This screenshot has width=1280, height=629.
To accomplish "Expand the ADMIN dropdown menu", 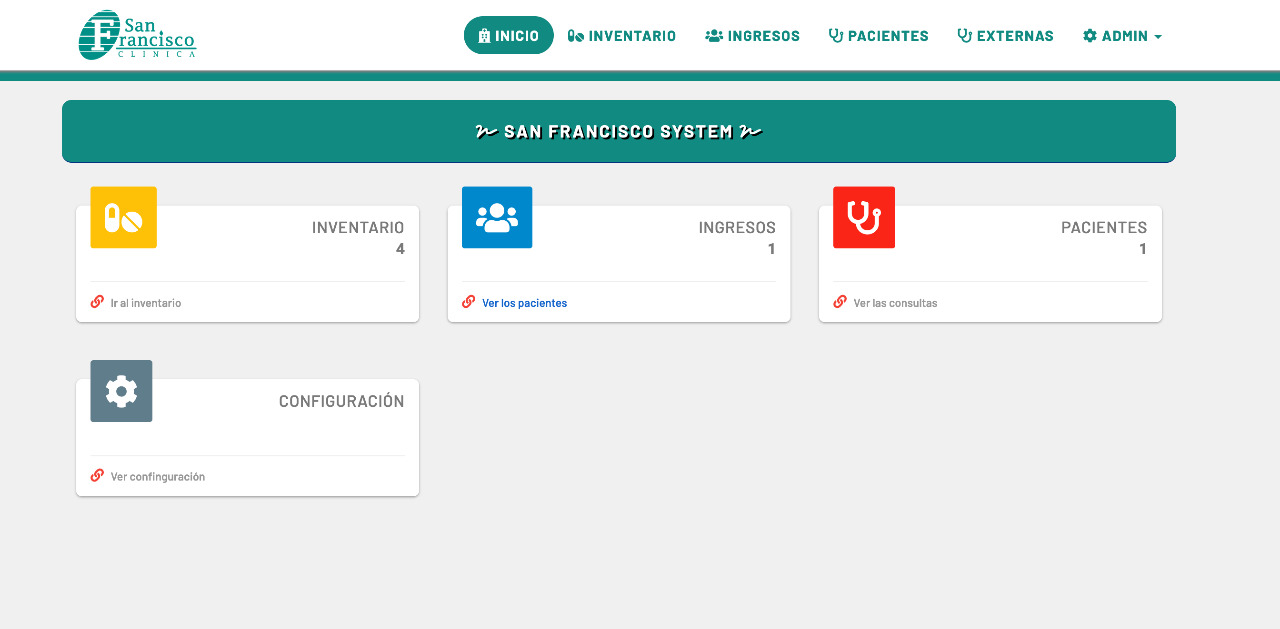I will [1122, 36].
